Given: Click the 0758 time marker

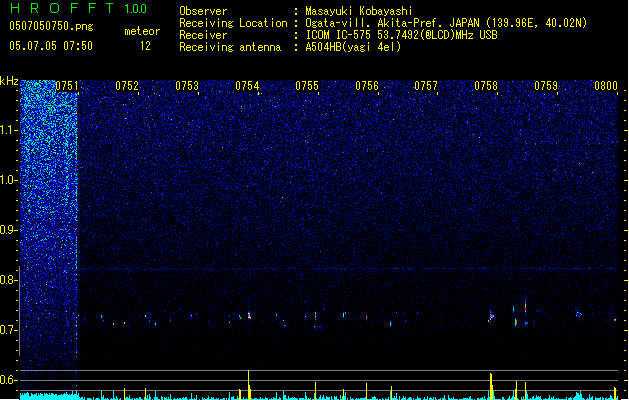Looking at the screenshot, I should tap(486, 86).
